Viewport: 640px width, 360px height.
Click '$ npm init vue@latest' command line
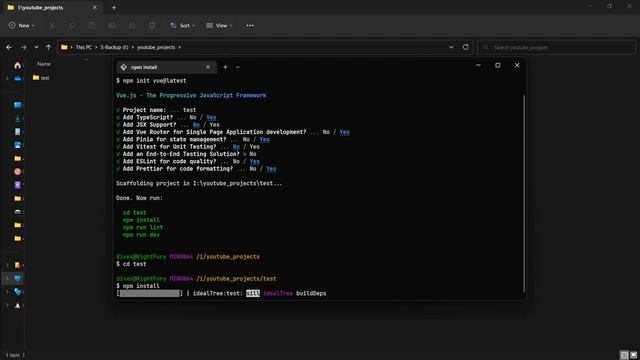point(151,80)
